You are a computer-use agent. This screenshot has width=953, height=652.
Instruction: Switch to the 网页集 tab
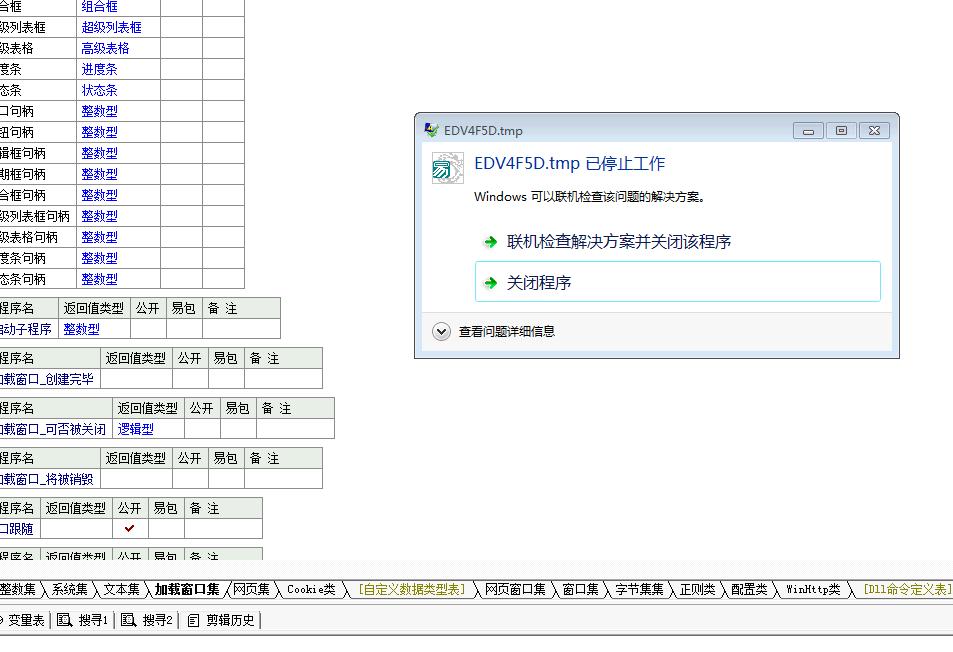251,590
